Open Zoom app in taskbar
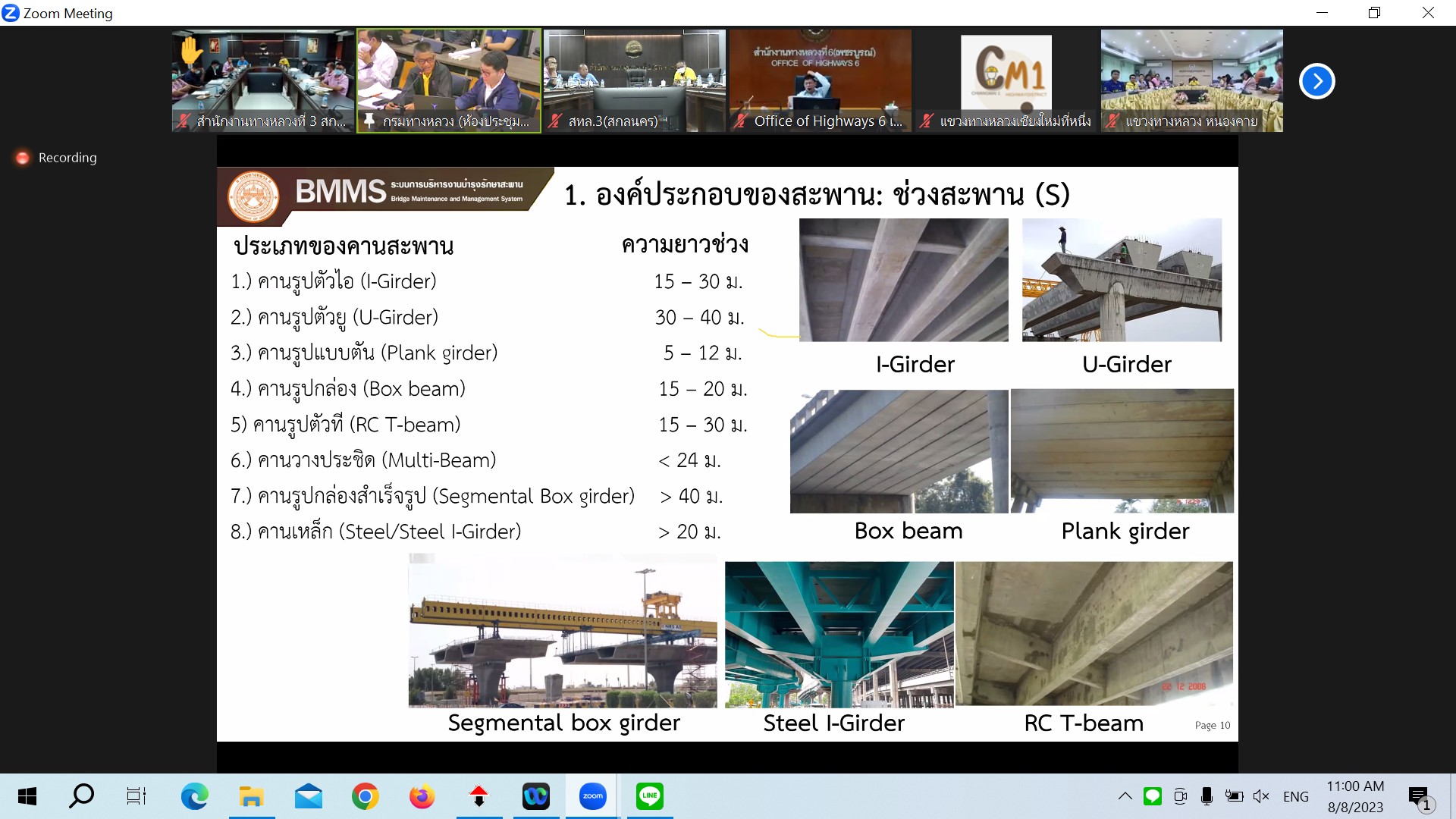Screen dimensions: 1456x819 (592, 796)
